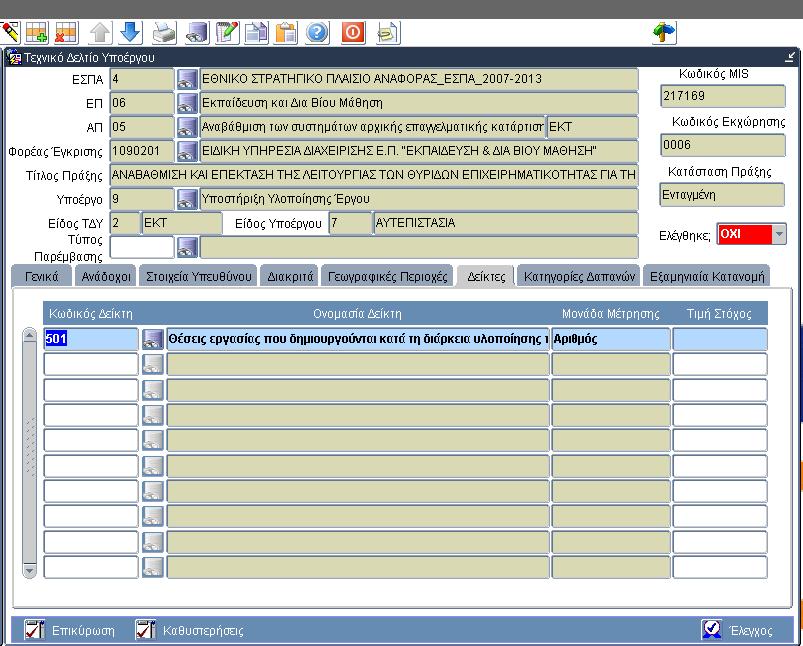803x646 pixels.
Task: Open the Κατηγορίες Δαπανών tab
Action: 579,277
